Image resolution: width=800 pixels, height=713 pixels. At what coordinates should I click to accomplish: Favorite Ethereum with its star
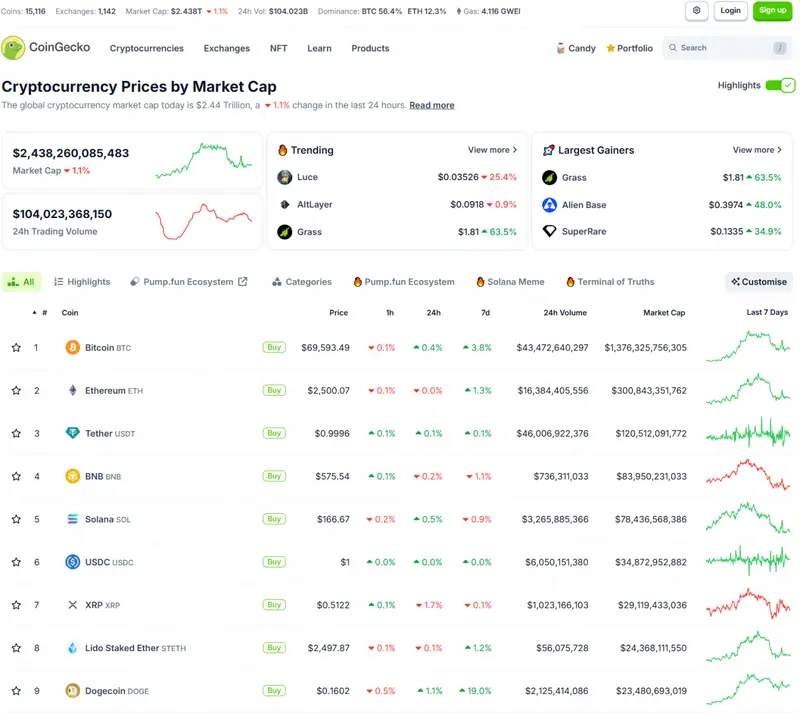point(16,390)
